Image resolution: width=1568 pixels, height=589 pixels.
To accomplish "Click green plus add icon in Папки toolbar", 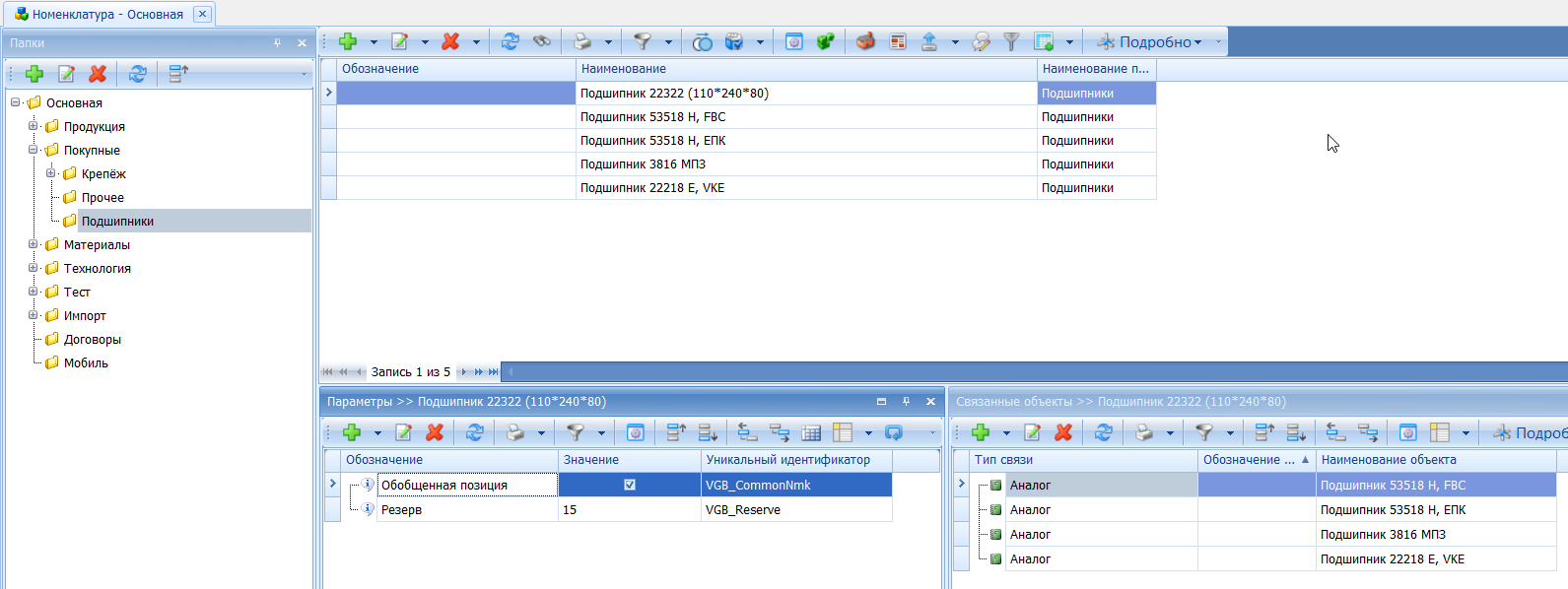I will click(x=34, y=74).
